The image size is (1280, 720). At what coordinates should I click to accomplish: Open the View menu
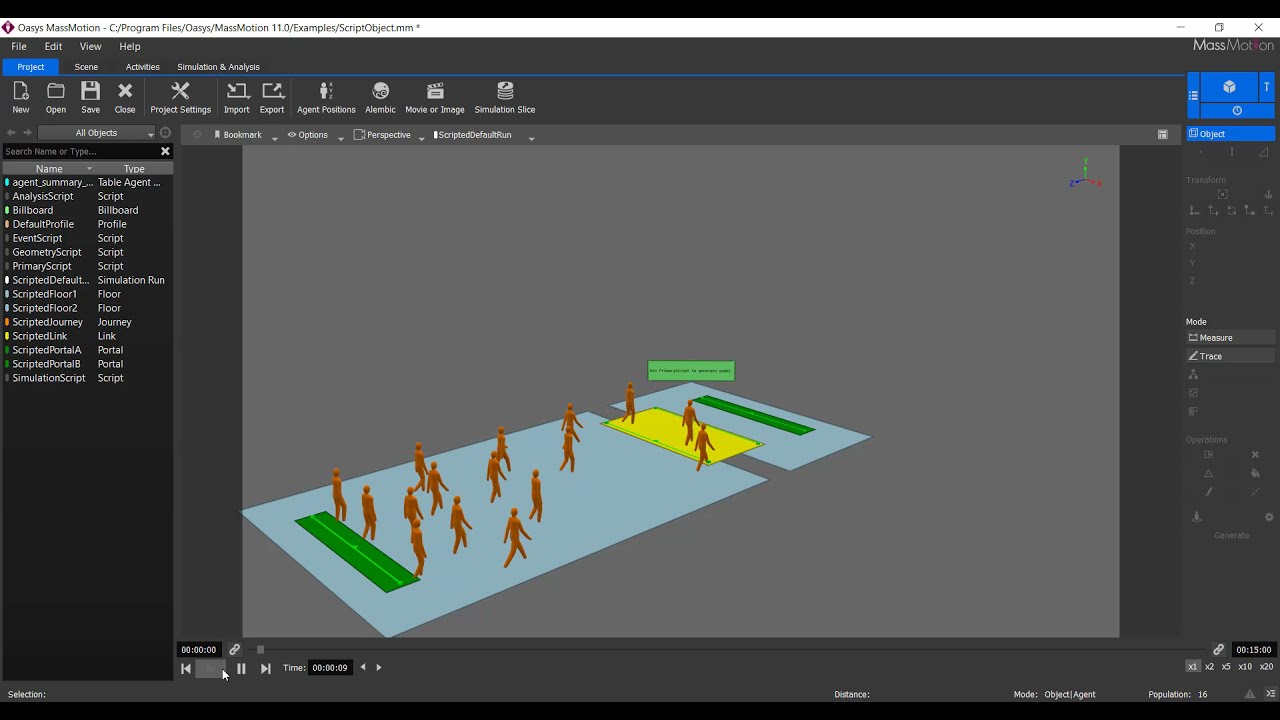click(x=90, y=46)
